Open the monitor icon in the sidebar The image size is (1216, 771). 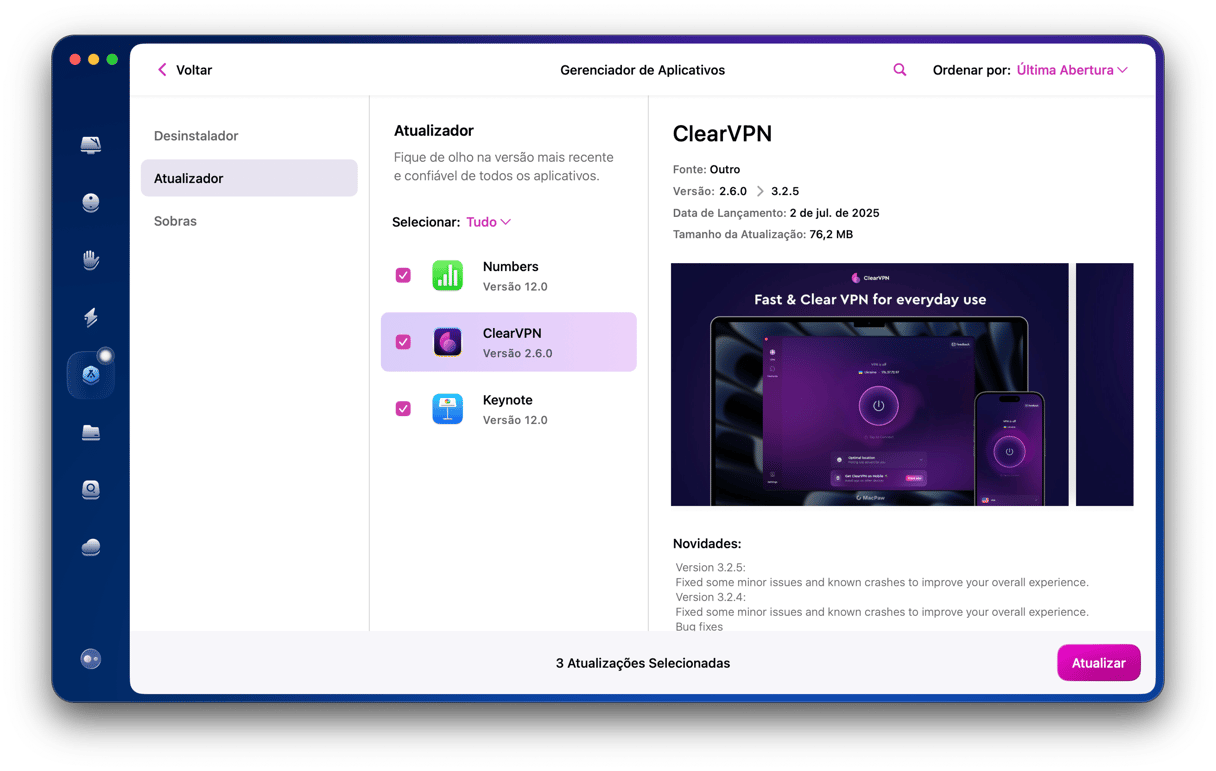tap(91, 146)
